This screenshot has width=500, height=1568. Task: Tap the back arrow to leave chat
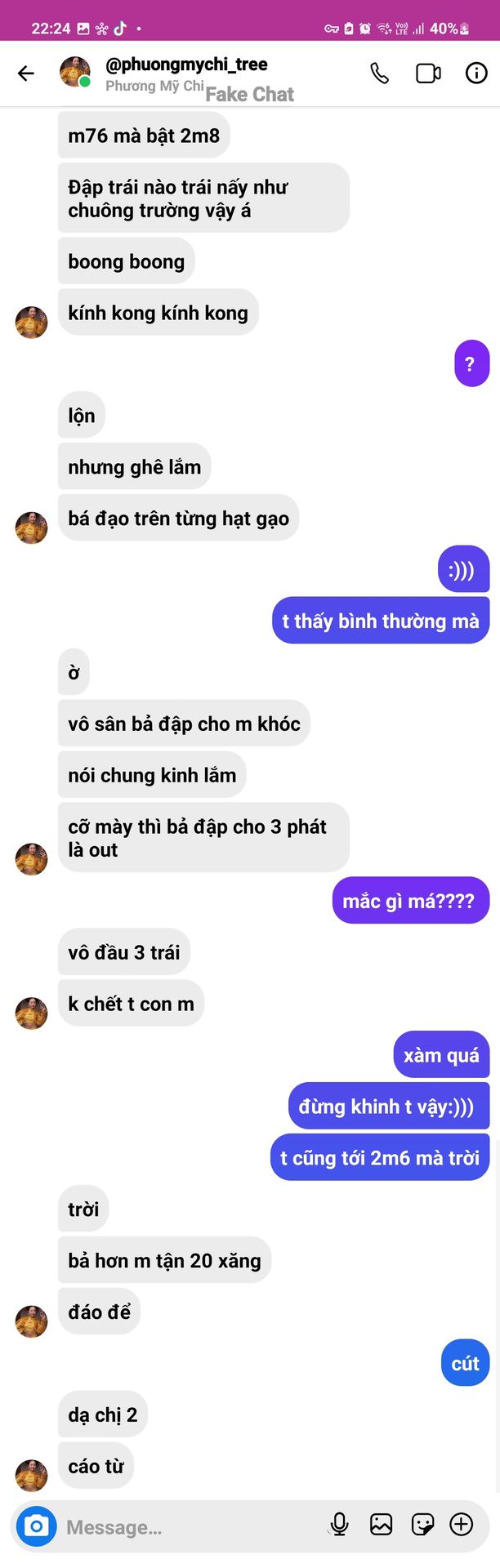26,73
